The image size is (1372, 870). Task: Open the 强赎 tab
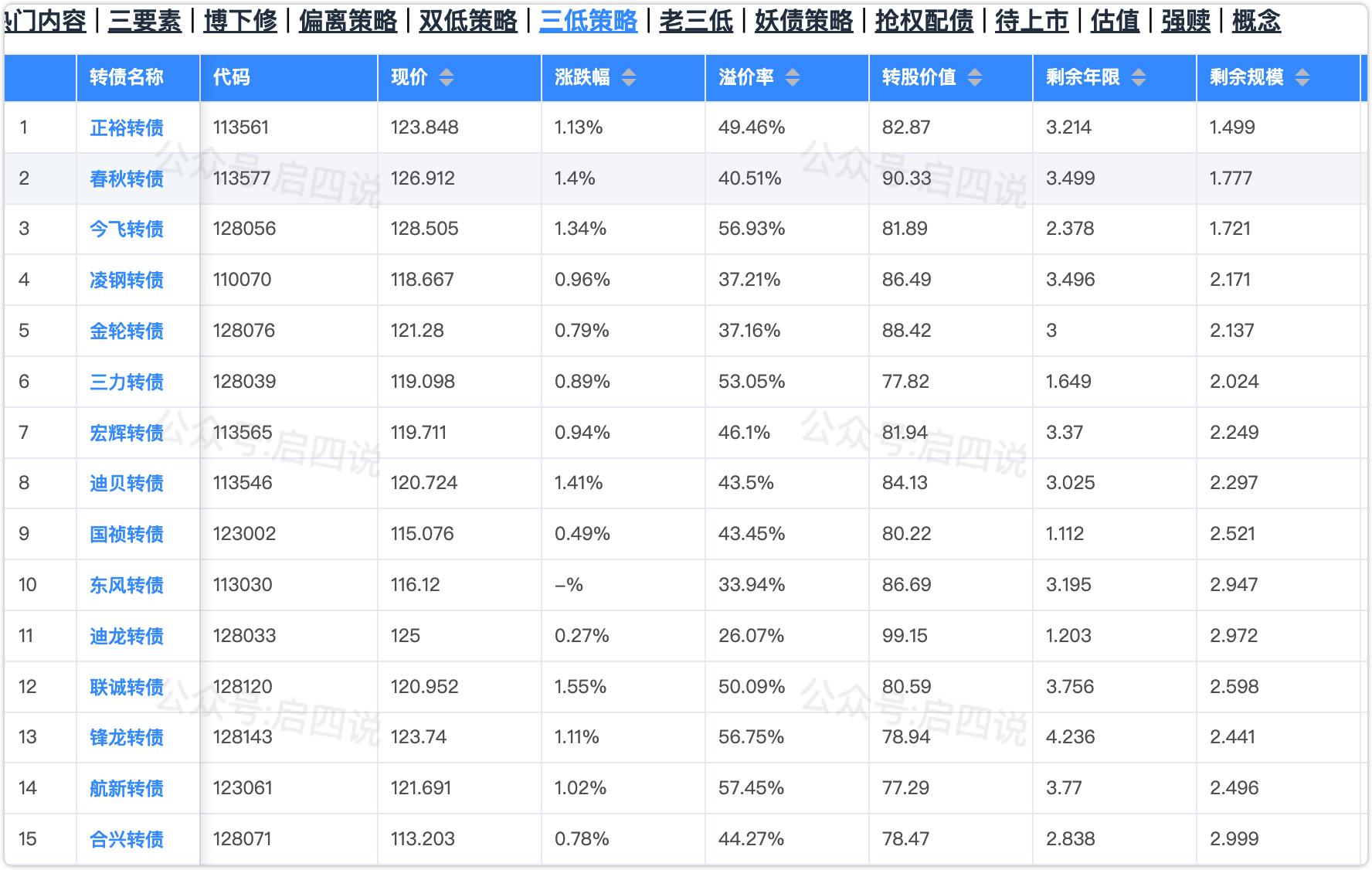1185,21
